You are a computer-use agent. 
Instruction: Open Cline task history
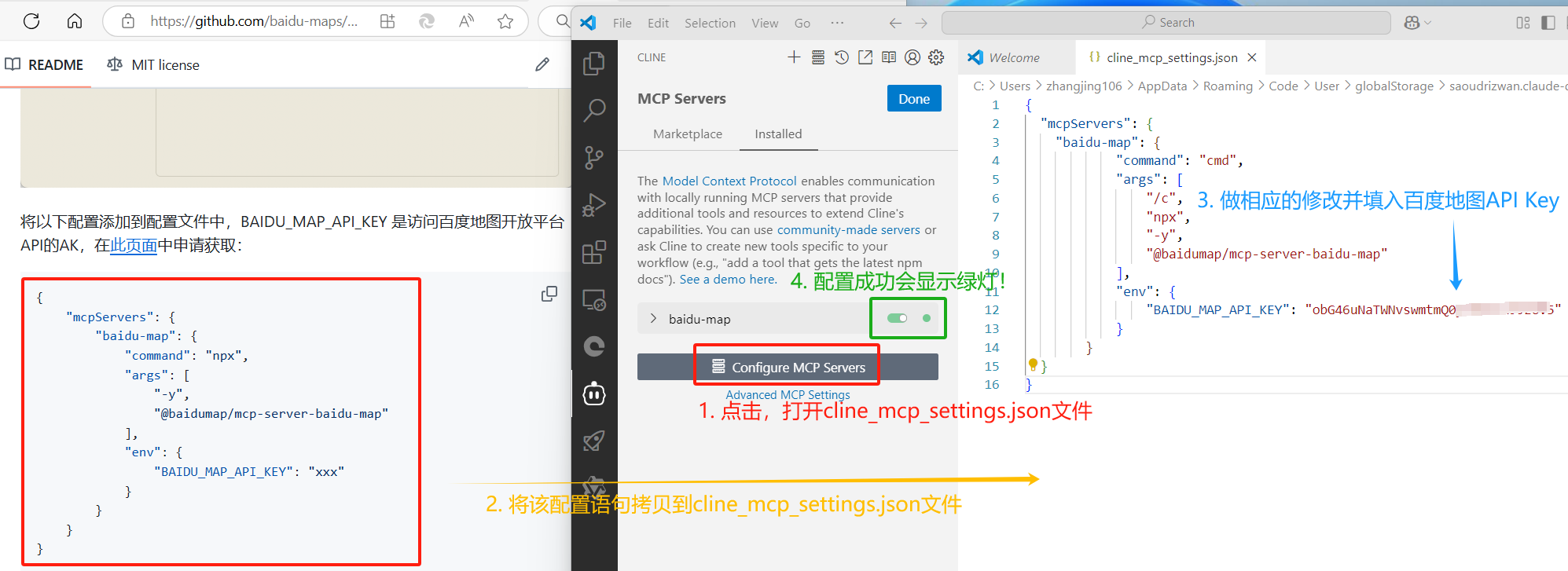(x=842, y=57)
